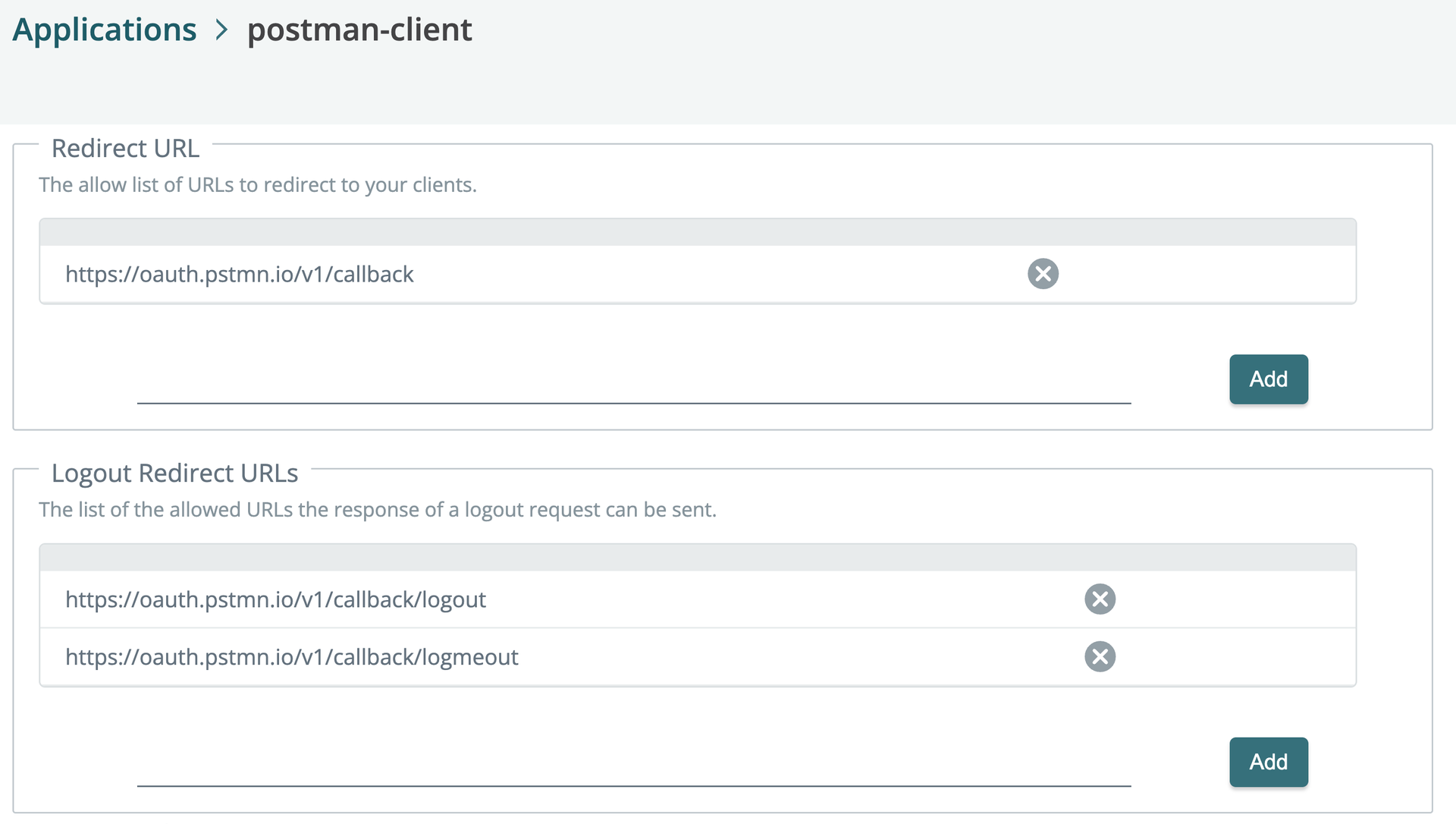
Task: Click the logout request response description text
Action: tap(378, 510)
